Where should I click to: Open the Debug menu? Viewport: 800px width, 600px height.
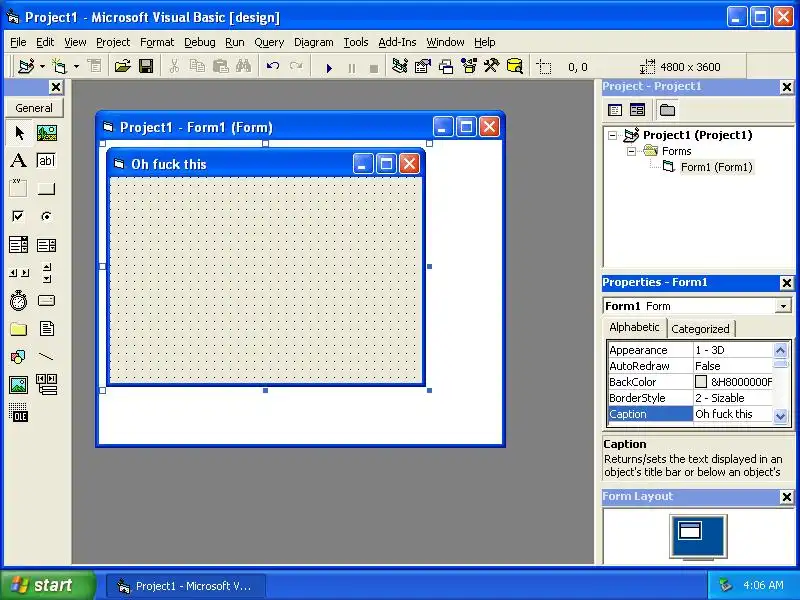[x=199, y=42]
